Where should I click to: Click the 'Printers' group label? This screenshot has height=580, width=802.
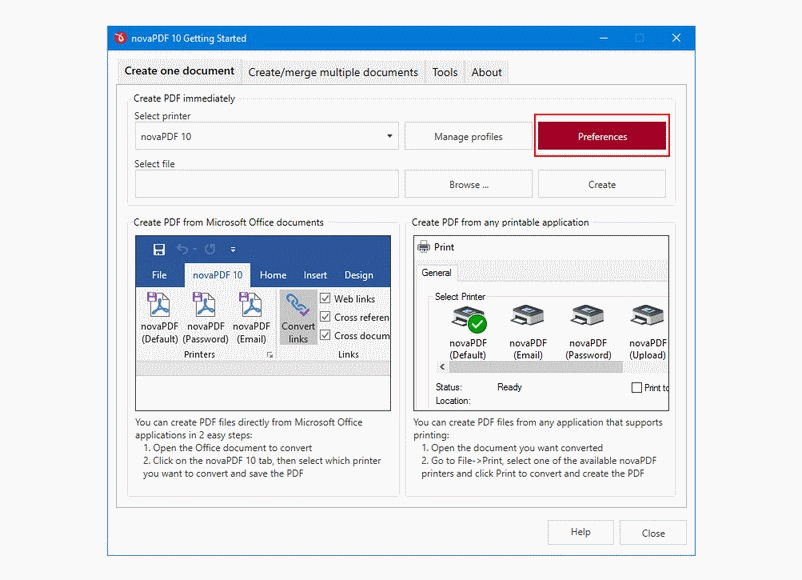pos(199,354)
